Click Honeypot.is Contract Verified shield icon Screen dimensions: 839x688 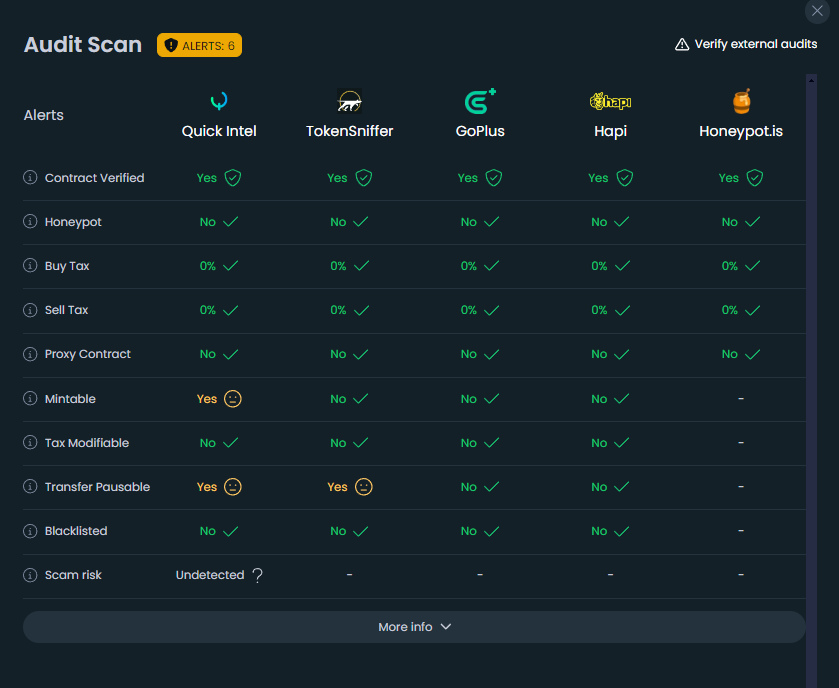click(x=755, y=178)
